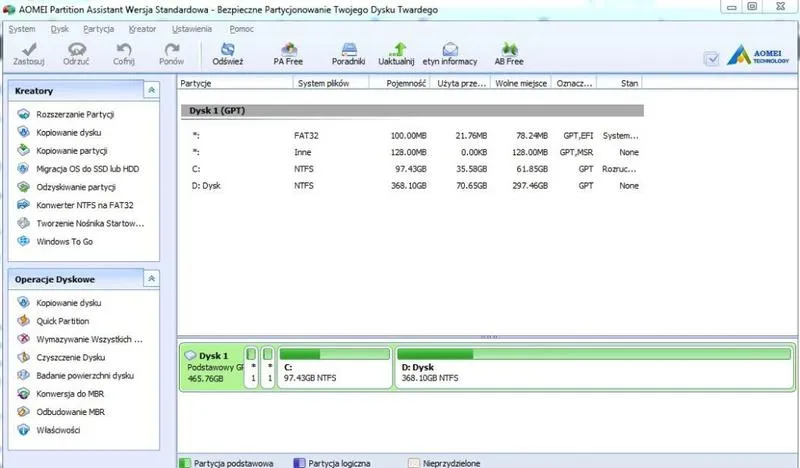Launch Kopiowanie dysku wizard under Kreatory
Viewport: 800px width, 468px height.
point(68,133)
